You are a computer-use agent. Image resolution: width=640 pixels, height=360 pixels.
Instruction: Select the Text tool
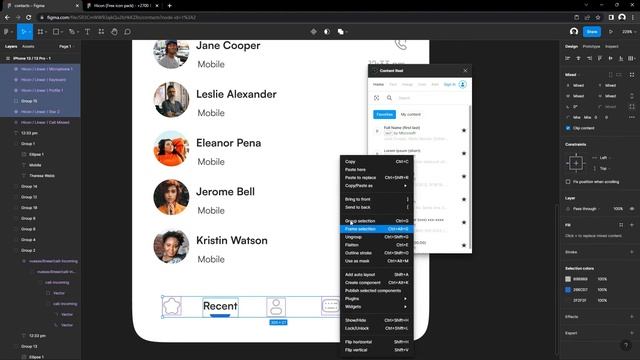click(x=87, y=32)
